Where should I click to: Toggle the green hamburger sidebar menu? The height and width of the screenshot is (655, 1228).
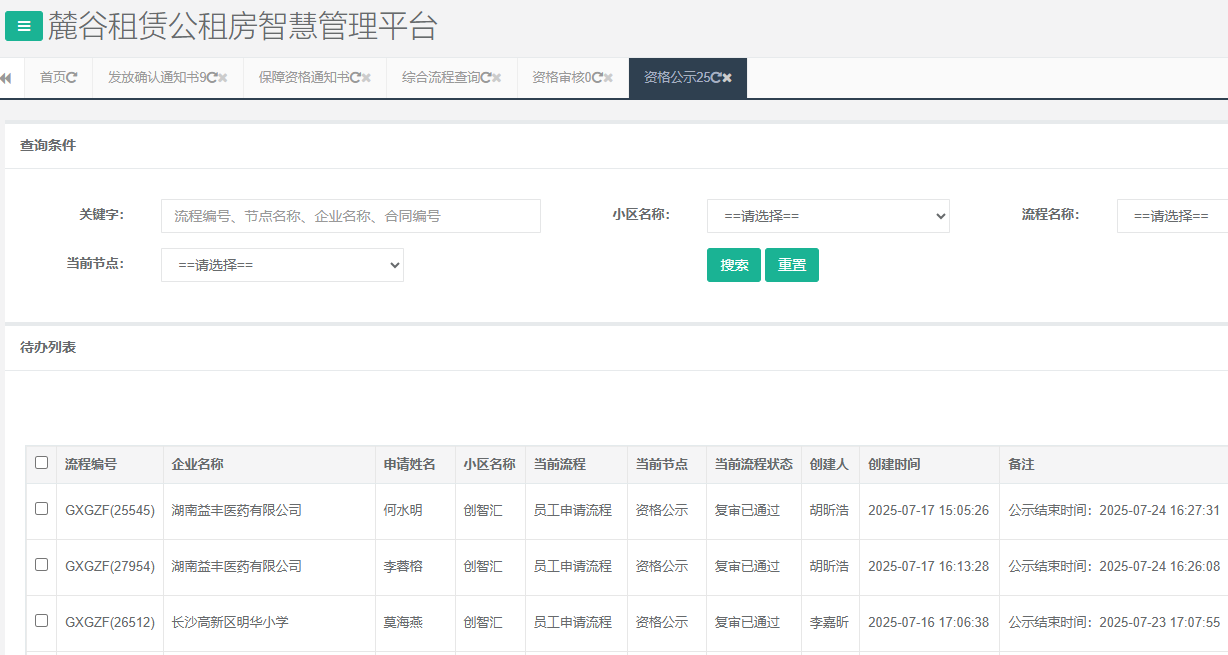click(x=24, y=27)
